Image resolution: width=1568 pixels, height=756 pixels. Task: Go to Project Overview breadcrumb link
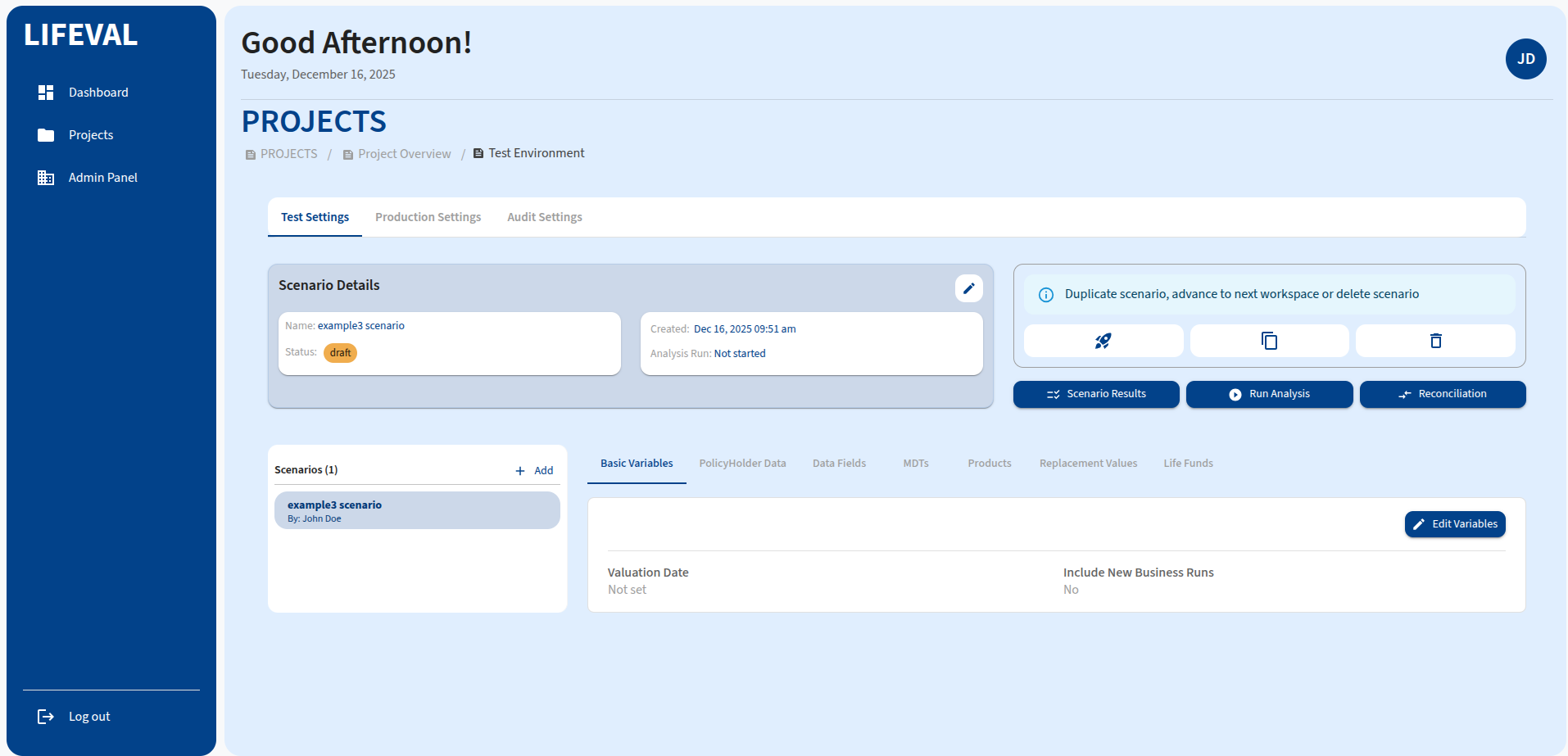pyautogui.click(x=404, y=154)
